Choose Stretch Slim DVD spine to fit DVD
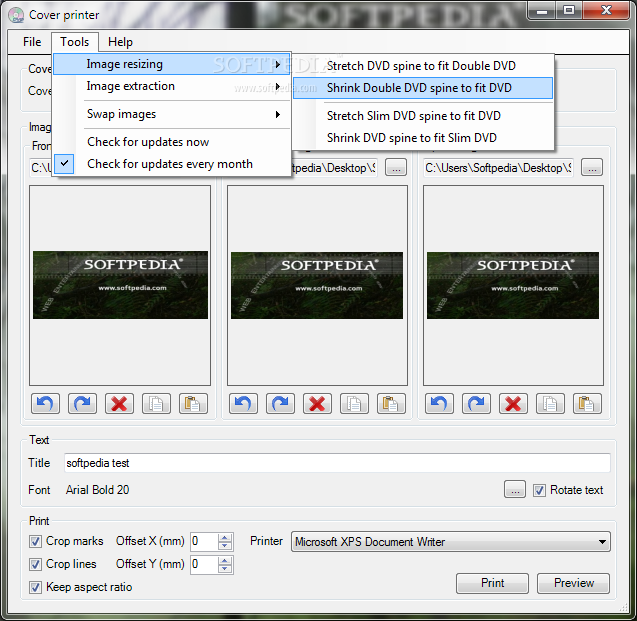637x621 pixels. point(423,116)
